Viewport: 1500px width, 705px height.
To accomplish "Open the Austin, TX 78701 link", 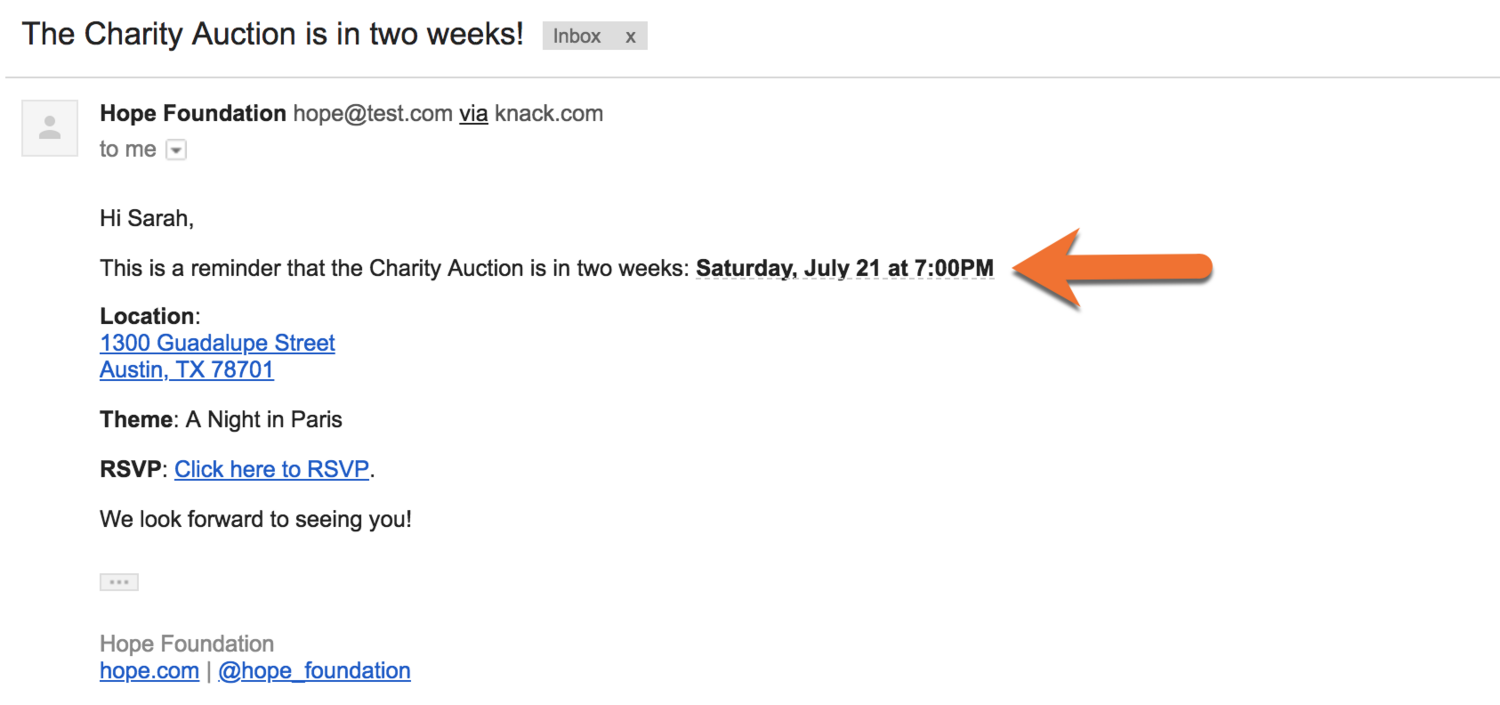I will (x=186, y=370).
